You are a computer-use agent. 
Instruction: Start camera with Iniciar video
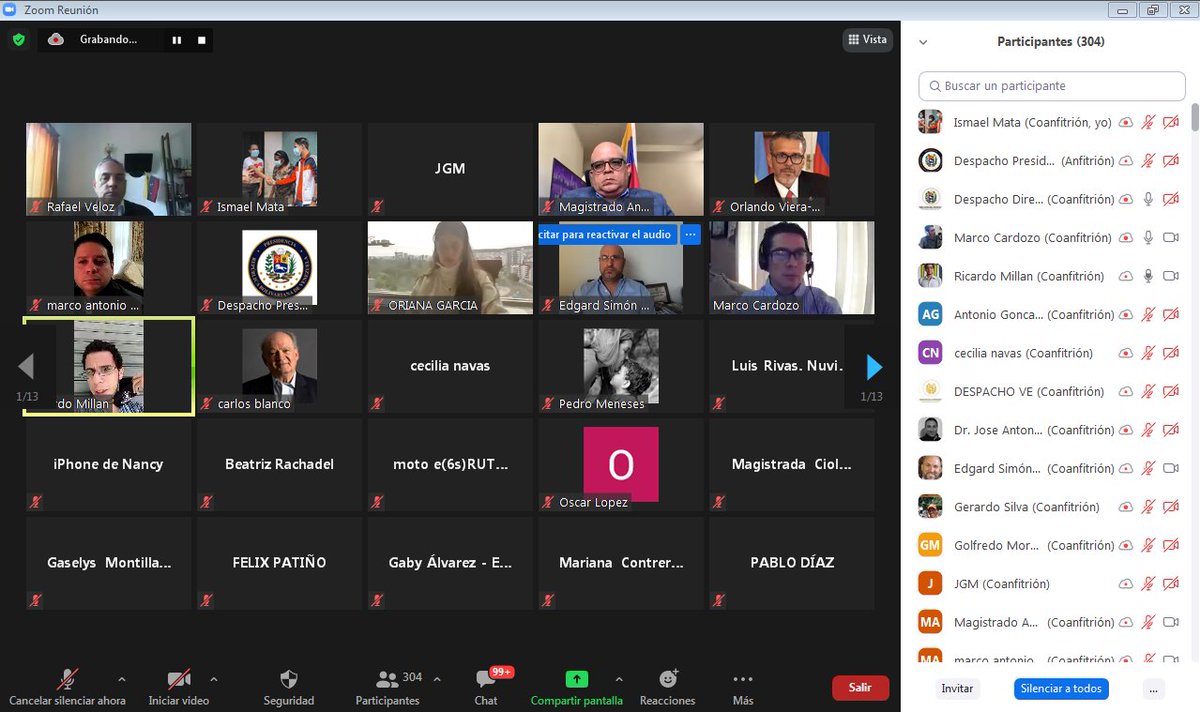179,688
